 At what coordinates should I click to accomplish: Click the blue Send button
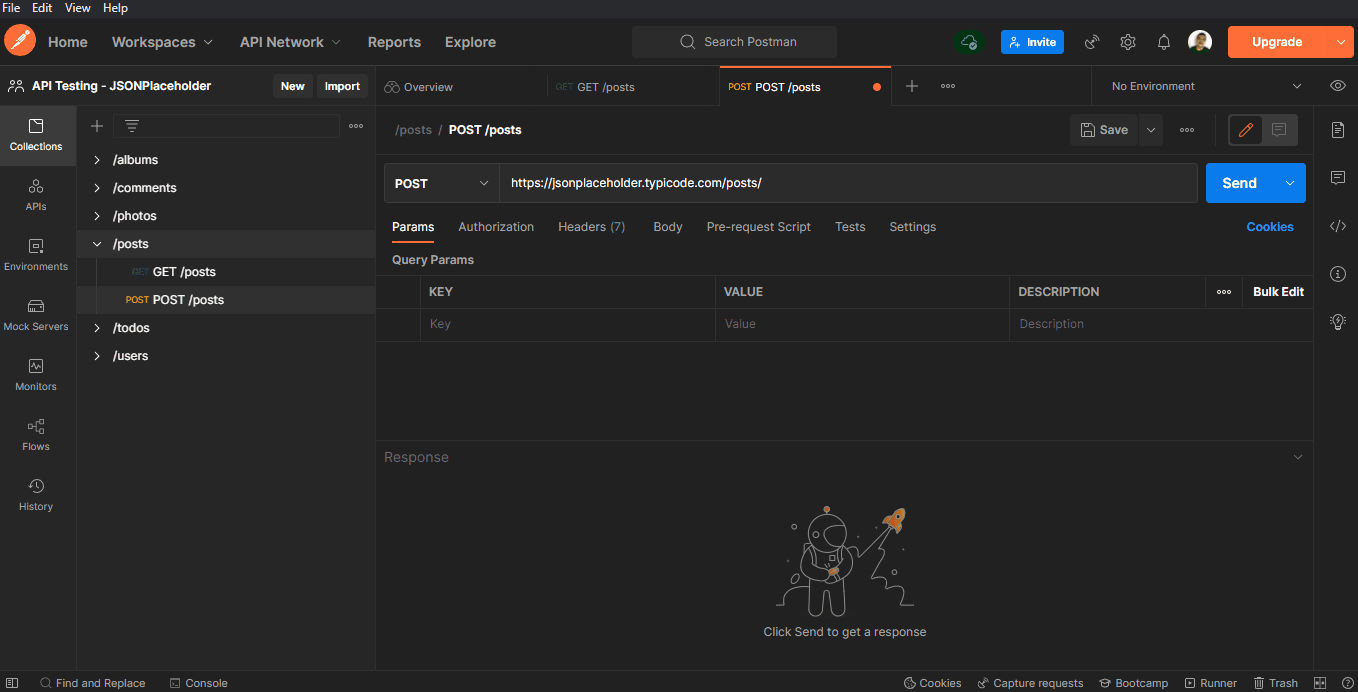coord(1239,183)
